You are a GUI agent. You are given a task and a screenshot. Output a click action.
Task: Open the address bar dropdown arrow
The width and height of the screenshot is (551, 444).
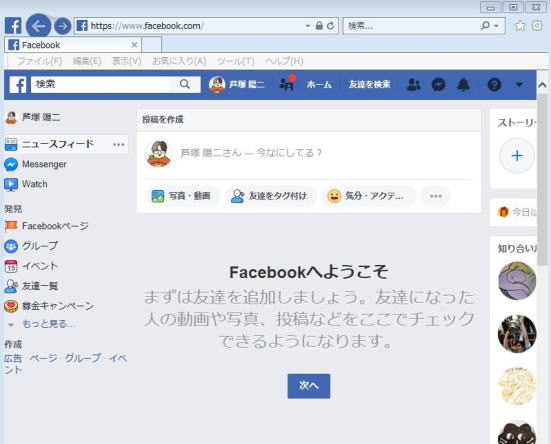tap(307, 26)
